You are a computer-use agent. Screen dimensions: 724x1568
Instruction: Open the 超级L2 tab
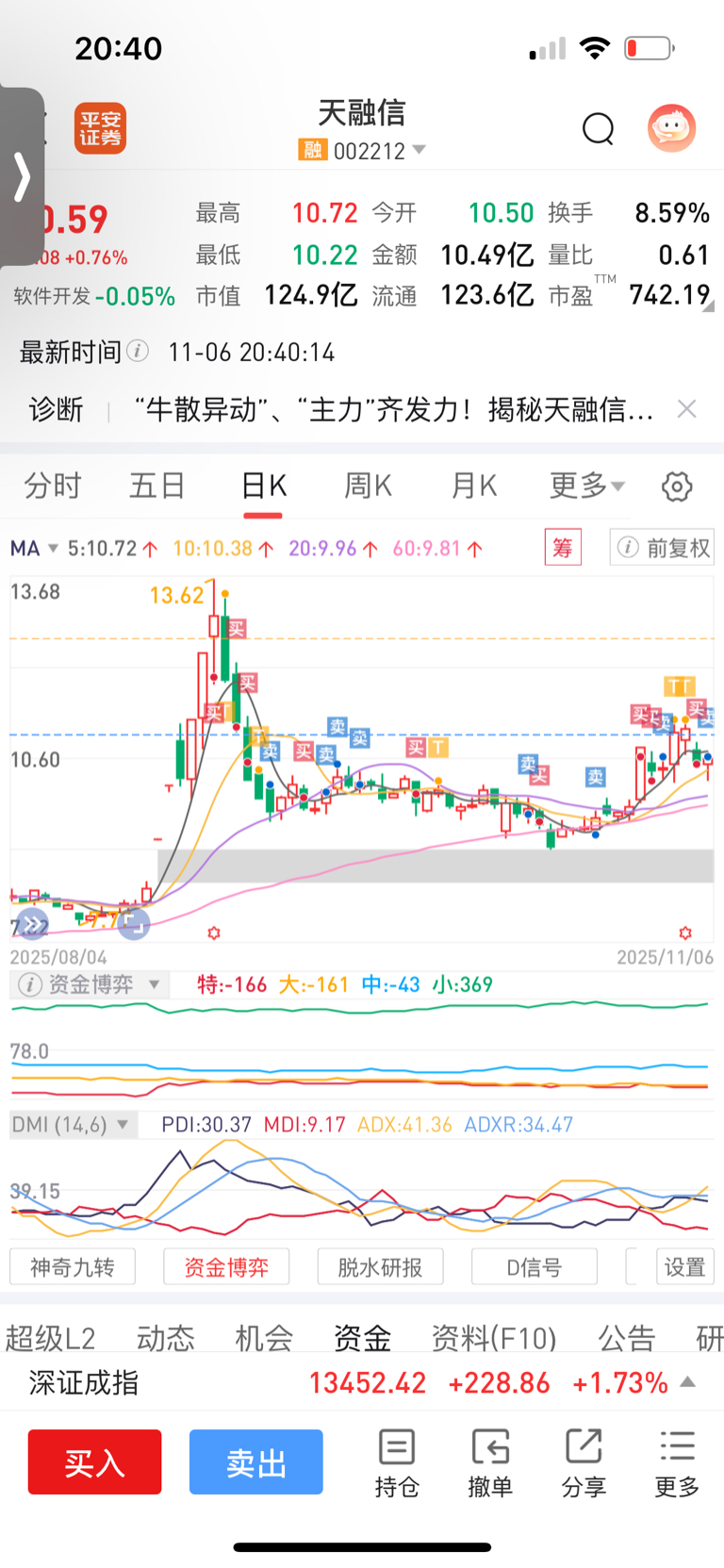point(50,1338)
